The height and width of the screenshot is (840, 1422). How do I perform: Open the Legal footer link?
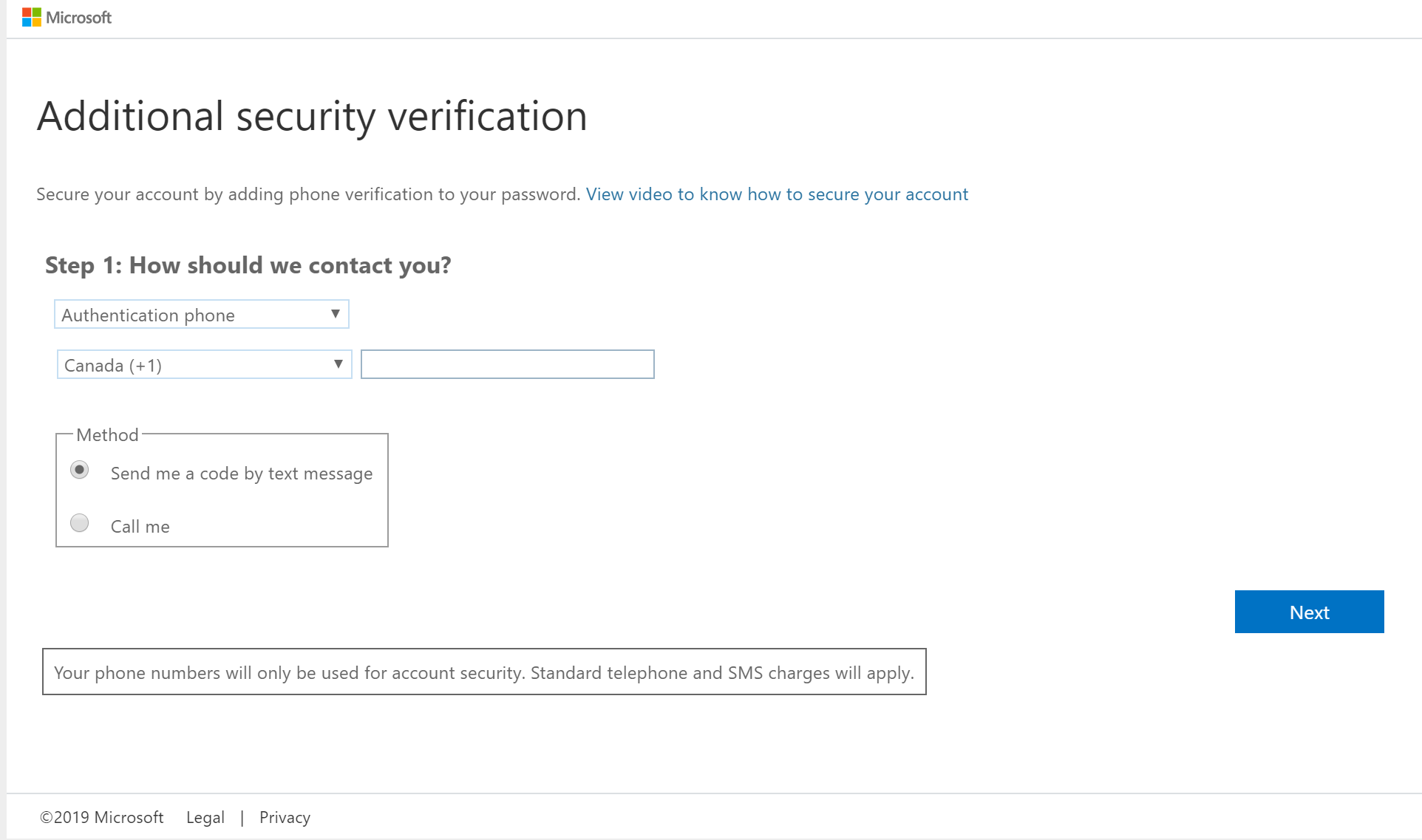205,818
